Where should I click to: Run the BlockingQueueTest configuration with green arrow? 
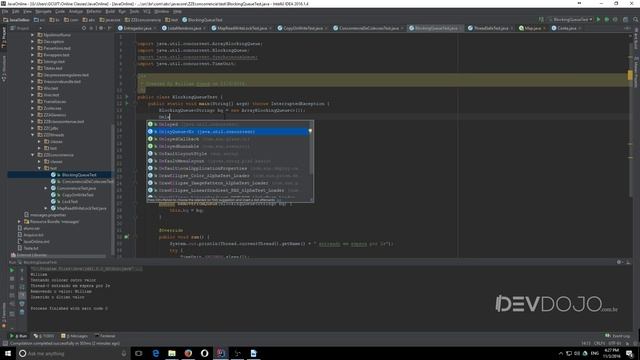[598, 20]
